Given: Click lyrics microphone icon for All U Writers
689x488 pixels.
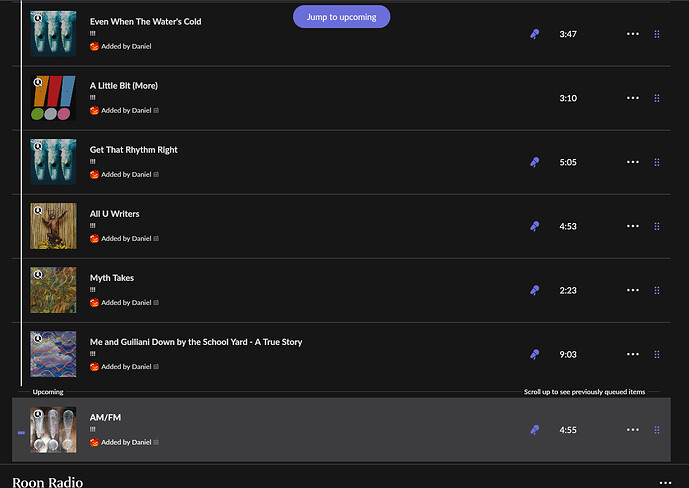Looking at the screenshot, I should tap(535, 226).
